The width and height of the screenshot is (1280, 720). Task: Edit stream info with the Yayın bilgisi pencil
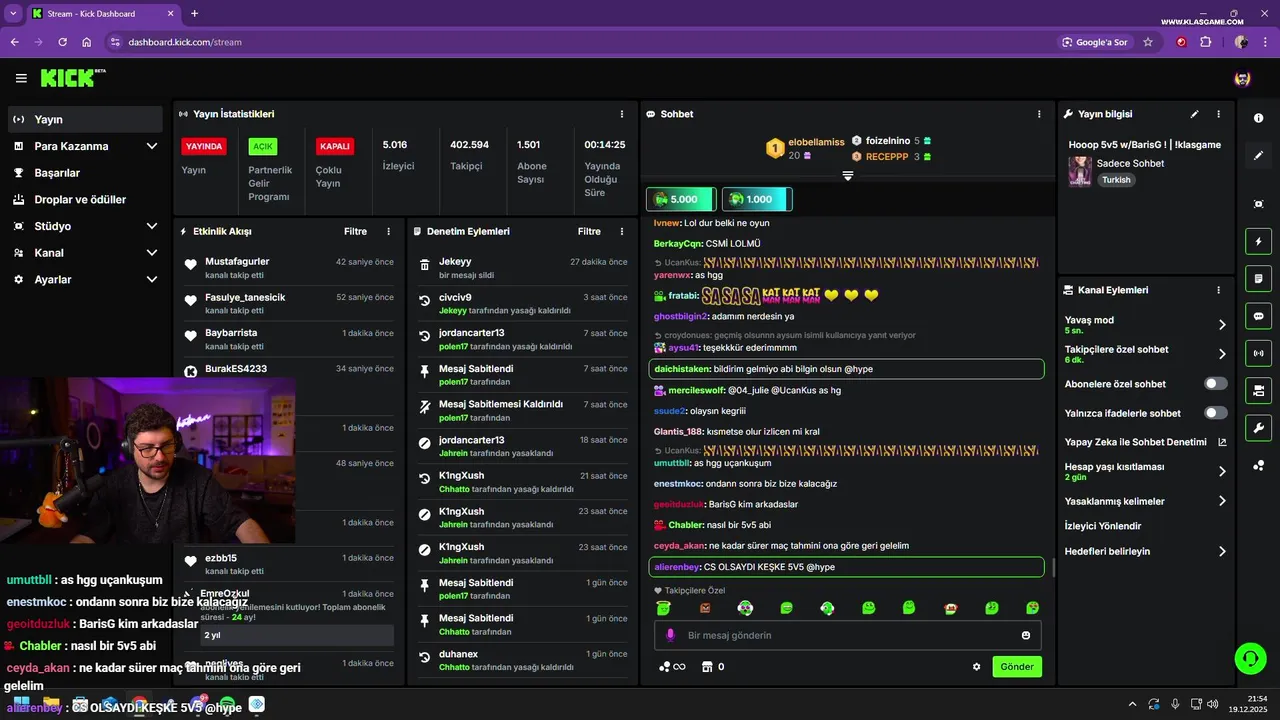point(1194,114)
